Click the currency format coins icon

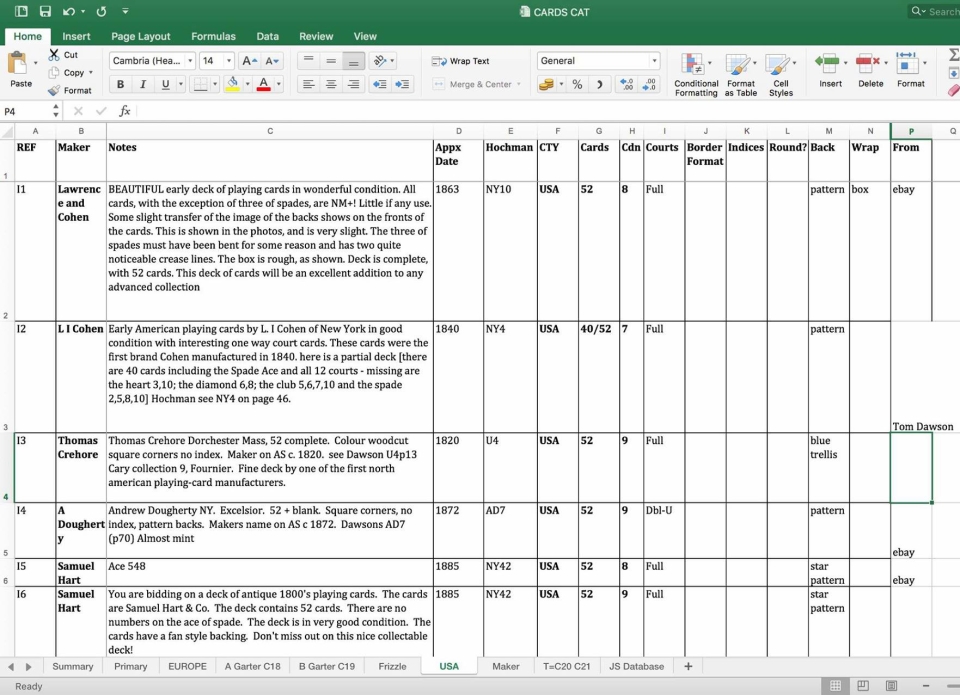tap(546, 84)
